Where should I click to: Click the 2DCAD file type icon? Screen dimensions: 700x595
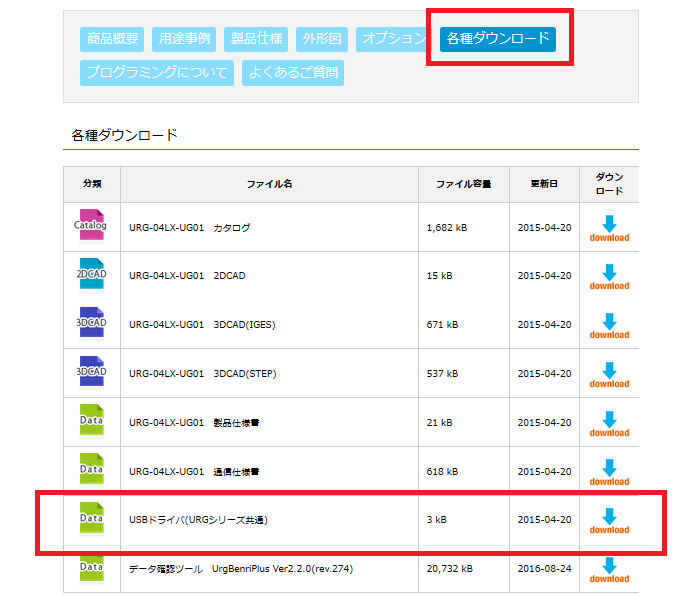point(92,274)
